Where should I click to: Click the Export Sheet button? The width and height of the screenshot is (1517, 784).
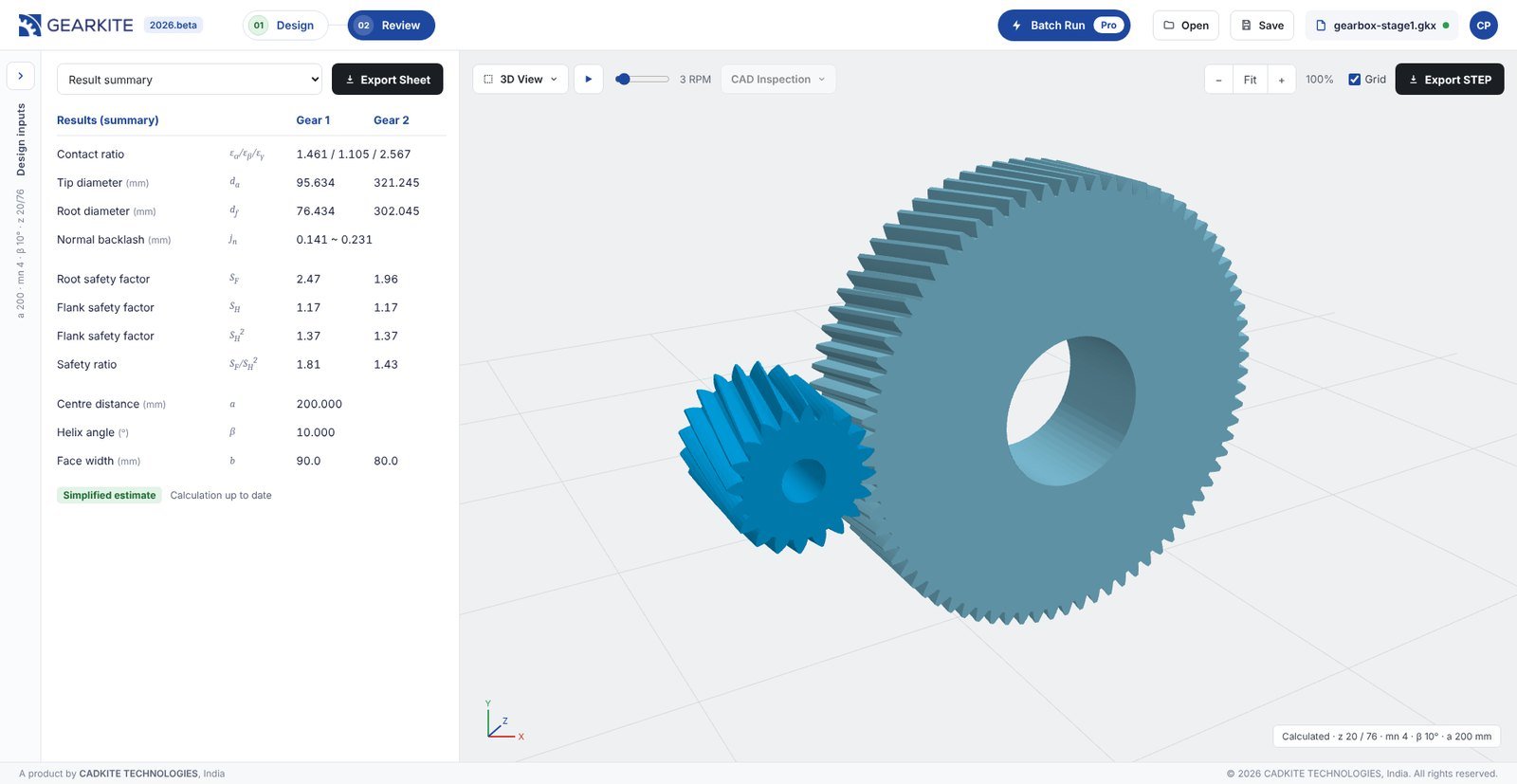click(388, 80)
